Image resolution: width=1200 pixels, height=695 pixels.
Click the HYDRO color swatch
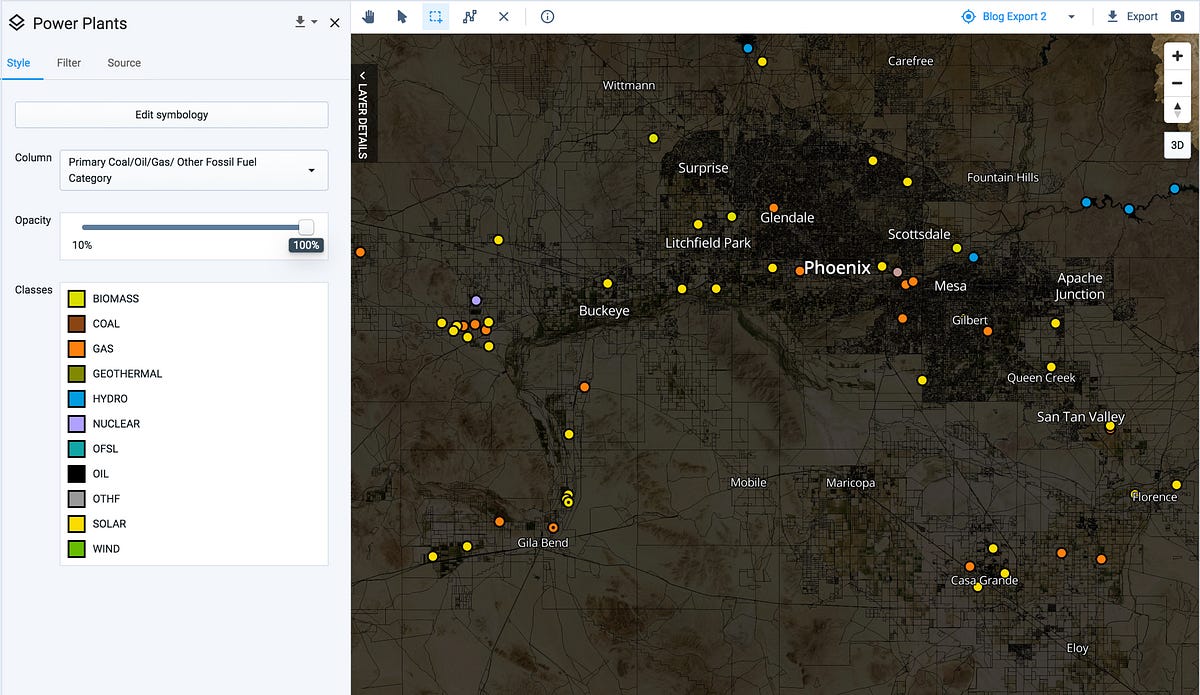(76, 398)
